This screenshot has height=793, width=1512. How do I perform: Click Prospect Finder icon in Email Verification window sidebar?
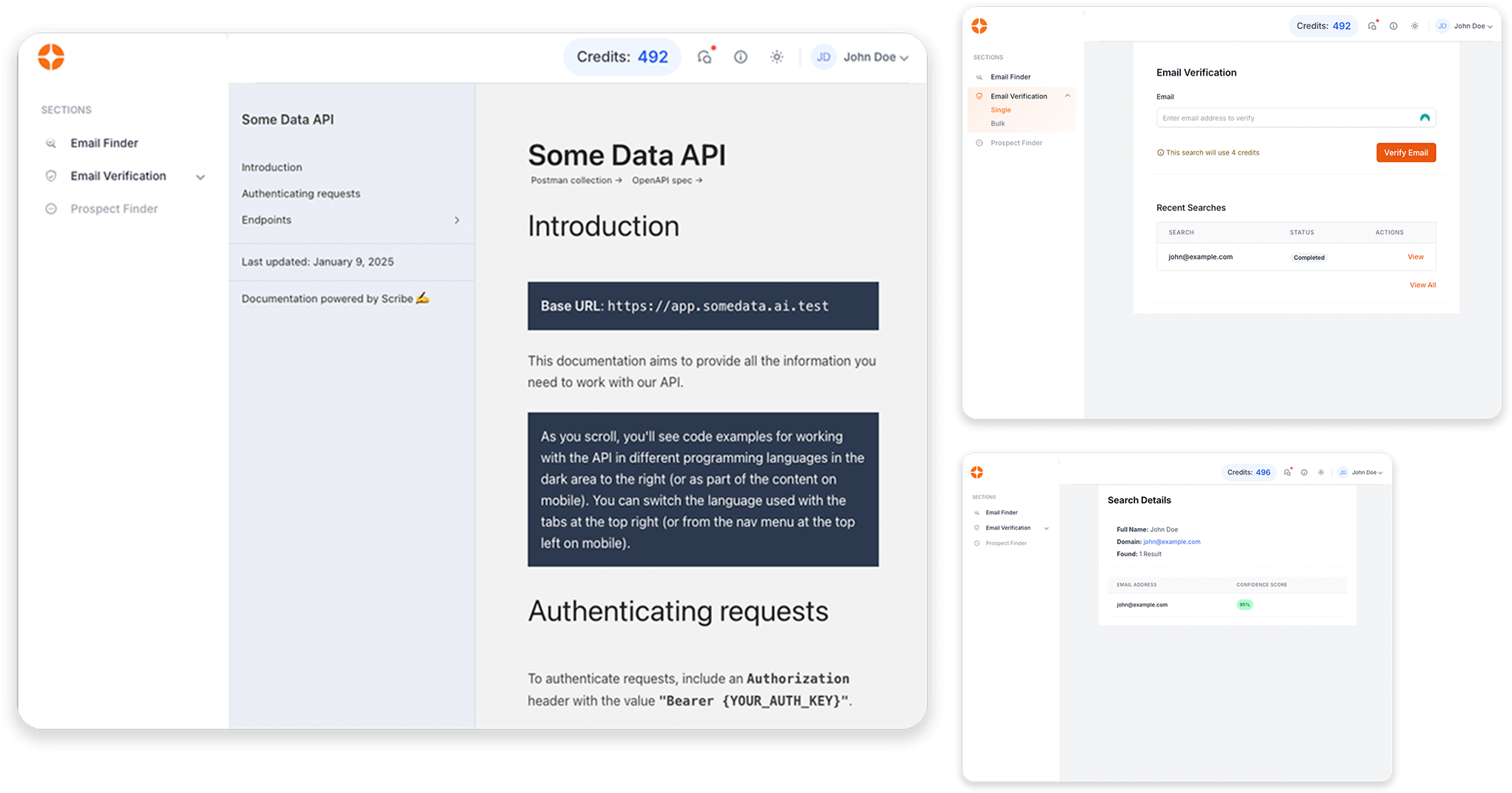tap(979, 143)
